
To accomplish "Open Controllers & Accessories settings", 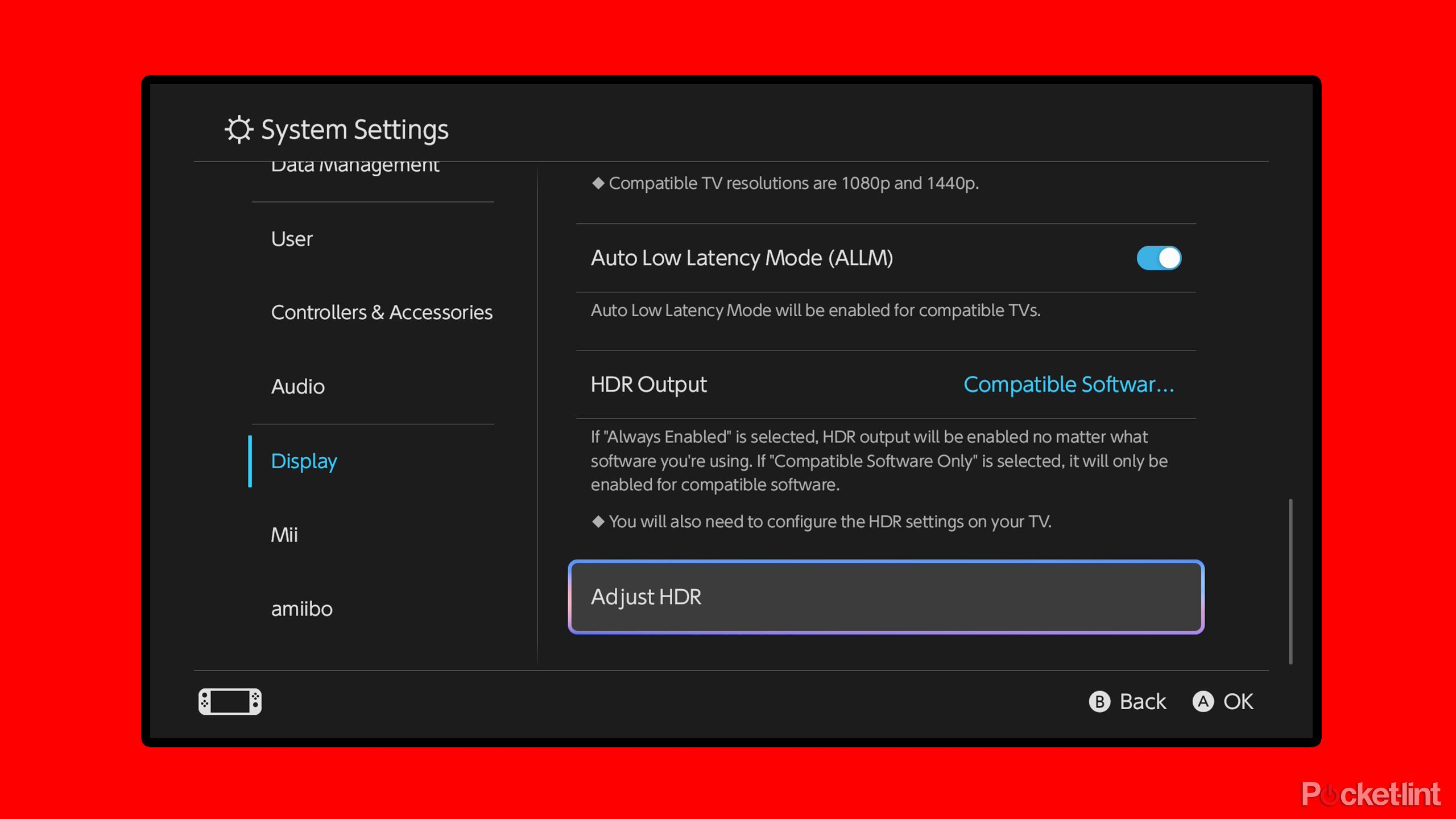I will [x=382, y=312].
